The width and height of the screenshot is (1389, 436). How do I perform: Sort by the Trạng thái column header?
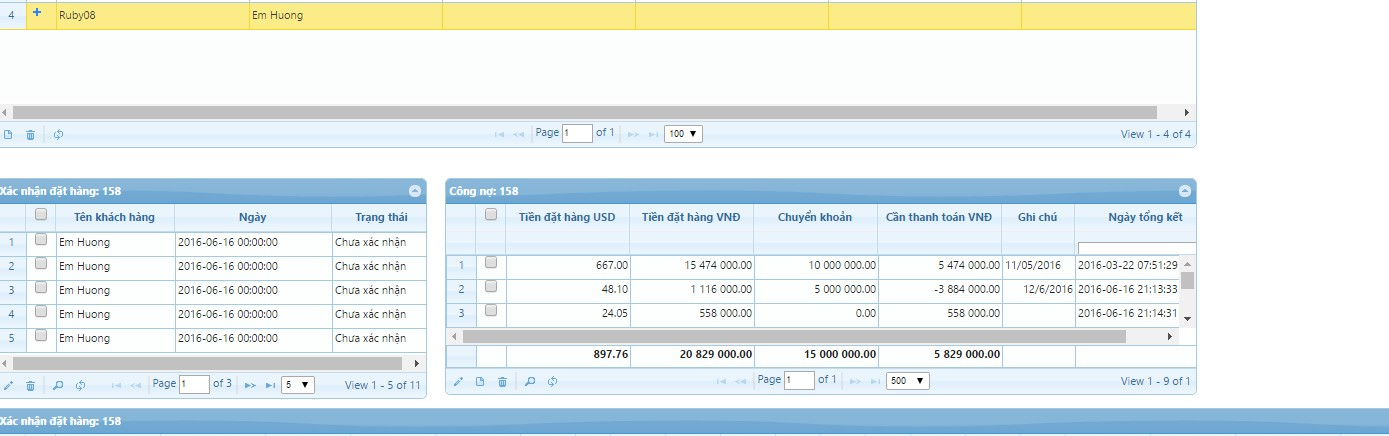(x=378, y=217)
